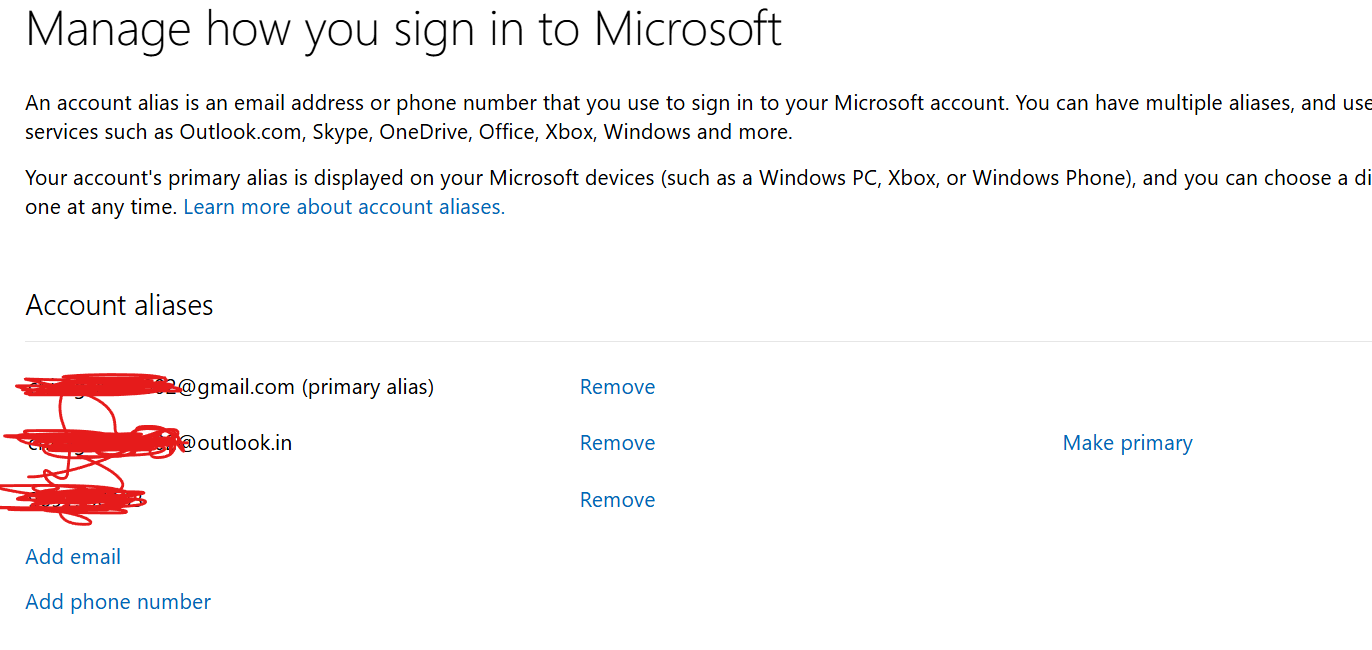
Task: Click Remove beside the @outlook.in address
Action: [617, 442]
